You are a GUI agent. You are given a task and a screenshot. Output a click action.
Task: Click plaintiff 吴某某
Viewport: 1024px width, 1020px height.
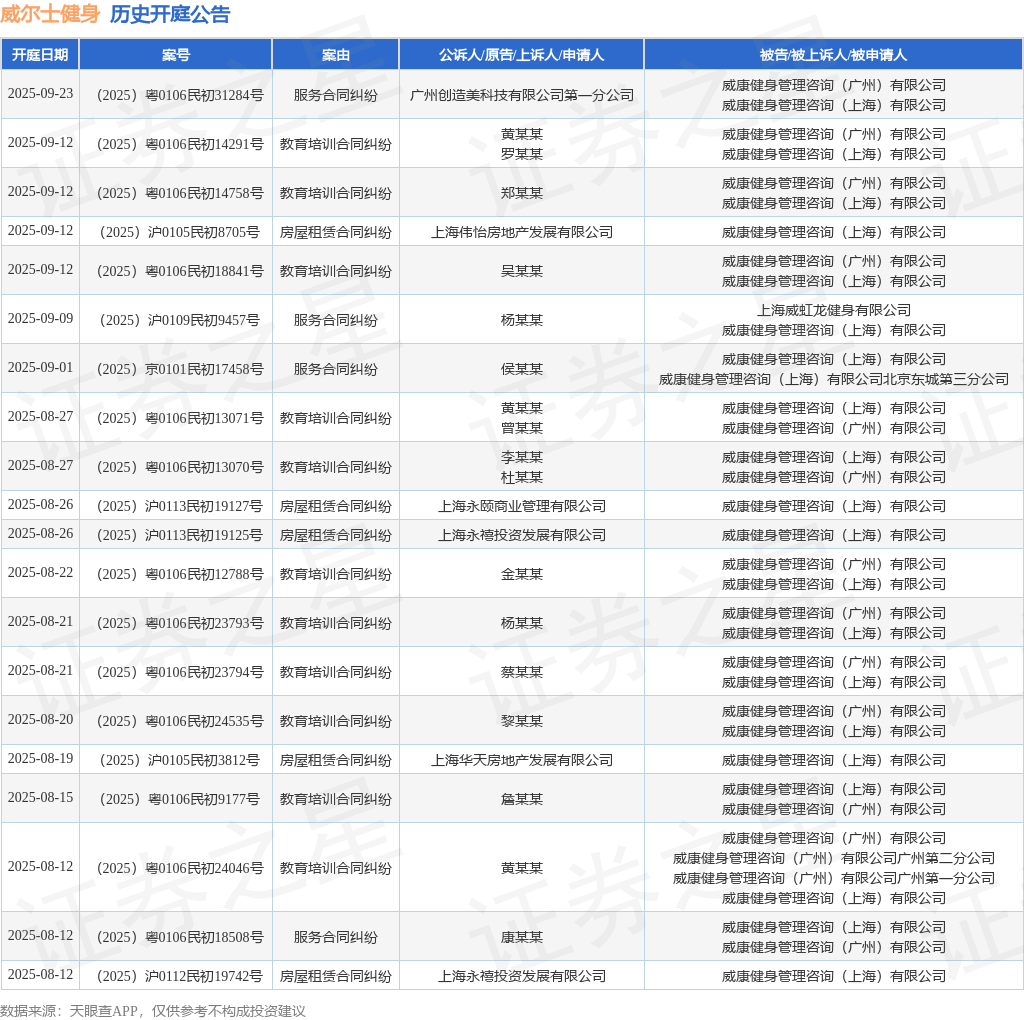[x=522, y=271]
